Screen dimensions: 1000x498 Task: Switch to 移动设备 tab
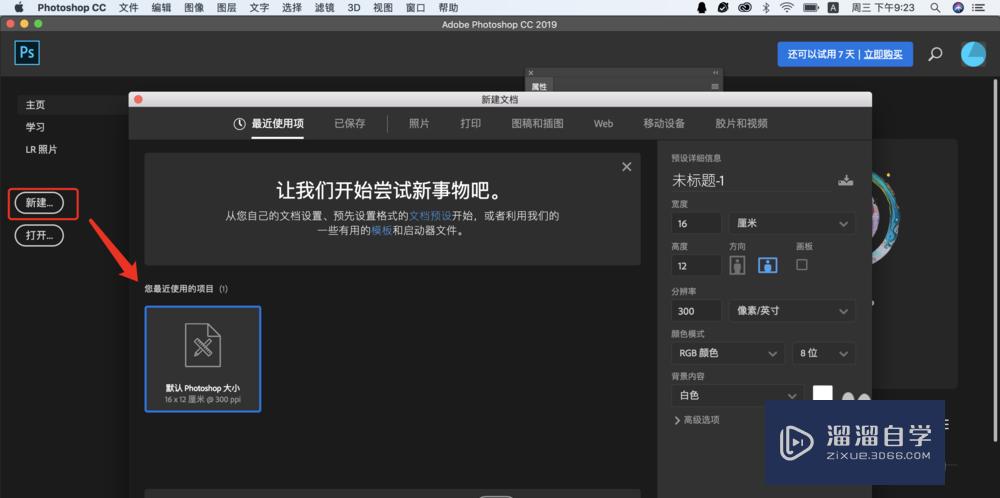pyautogui.click(x=664, y=124)
